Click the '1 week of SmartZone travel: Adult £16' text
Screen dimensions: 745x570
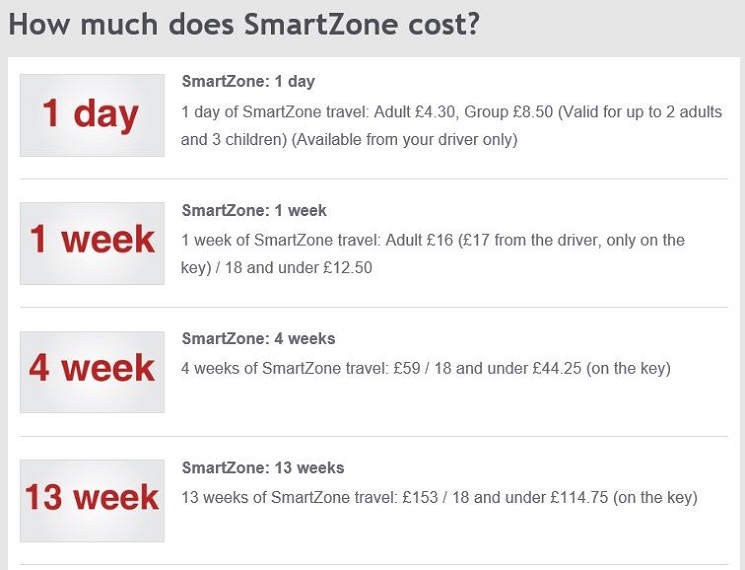[319, 241]
